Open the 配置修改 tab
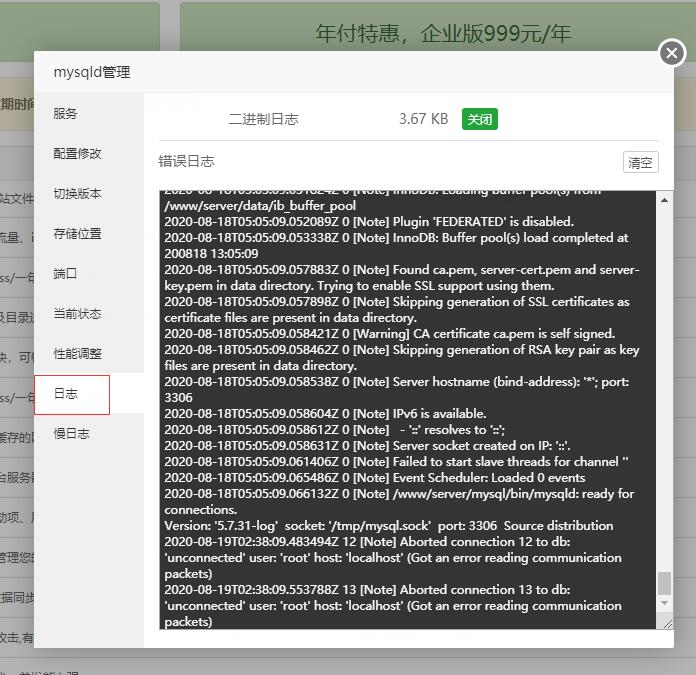 click(77, 154)
